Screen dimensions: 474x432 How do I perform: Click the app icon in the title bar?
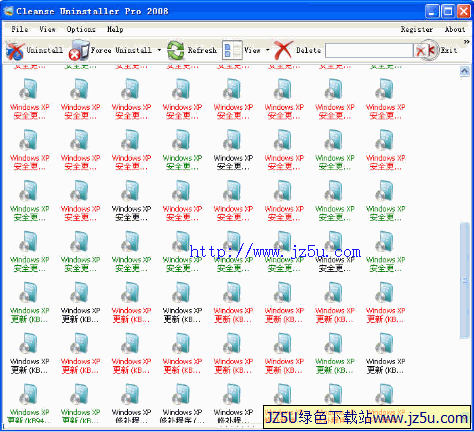[x=8, y=11]
